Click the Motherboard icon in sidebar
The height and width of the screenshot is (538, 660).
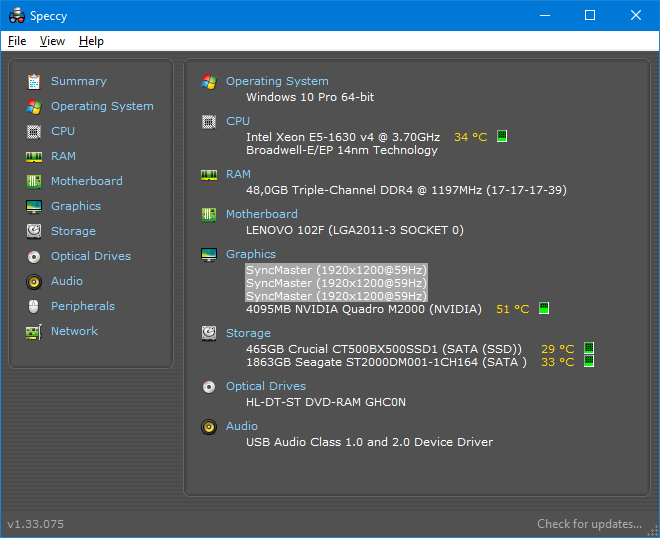[34, 181]
